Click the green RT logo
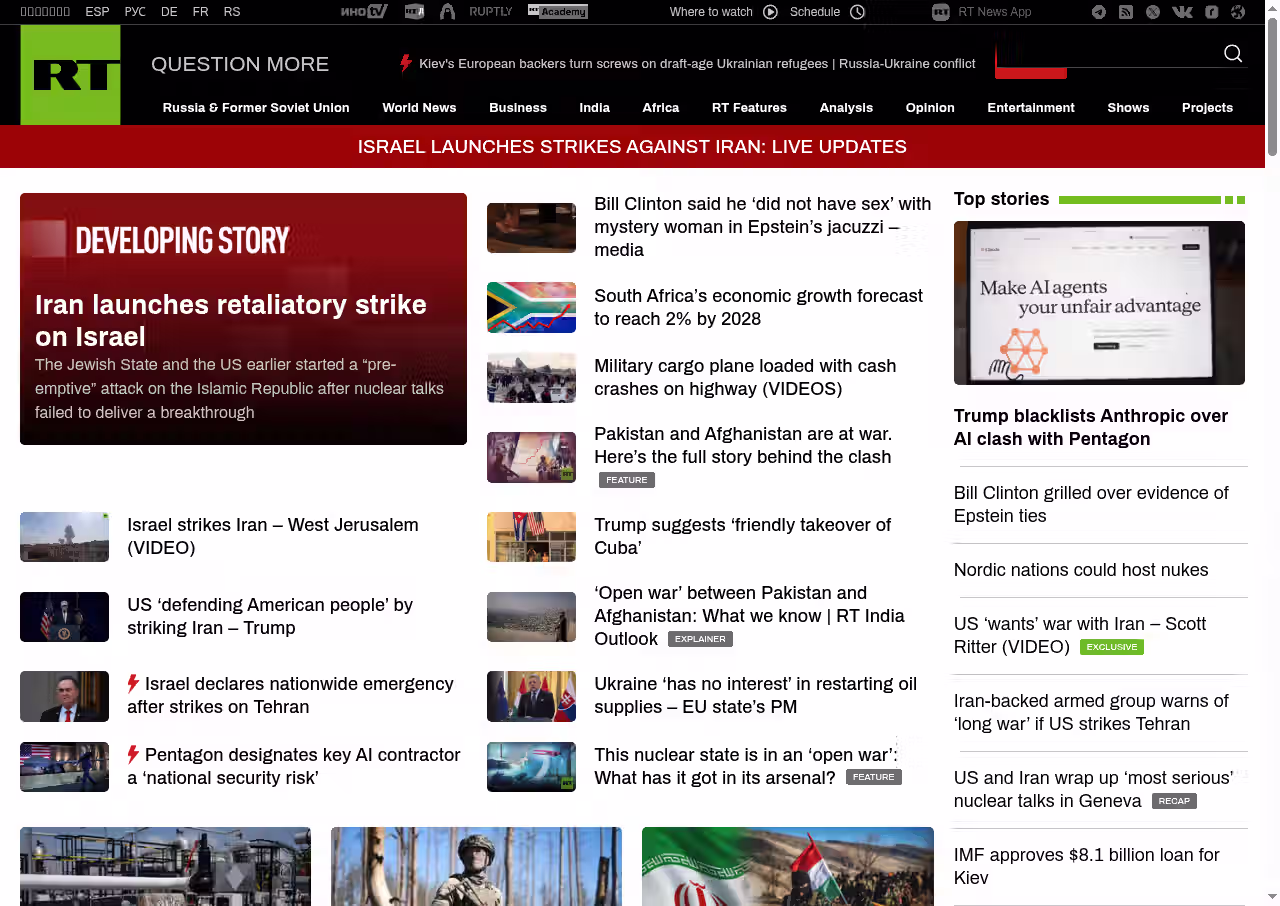The width and height of the screenshot is (1280, 906). 70,75
